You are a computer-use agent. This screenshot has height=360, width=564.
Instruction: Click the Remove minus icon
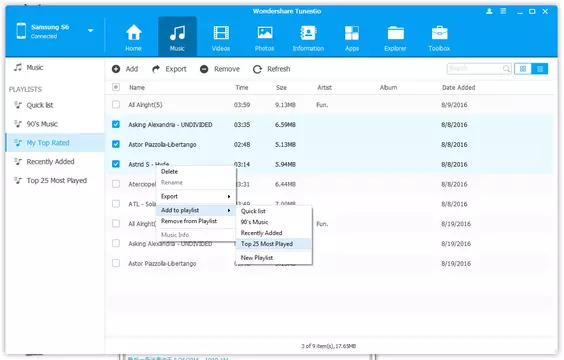(x=204, y=69)
